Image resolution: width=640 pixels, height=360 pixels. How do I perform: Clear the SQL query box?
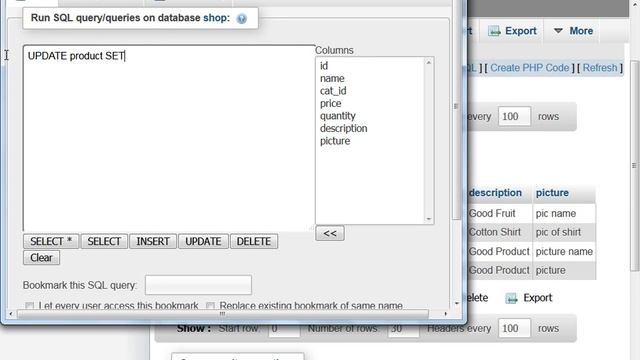41,258
